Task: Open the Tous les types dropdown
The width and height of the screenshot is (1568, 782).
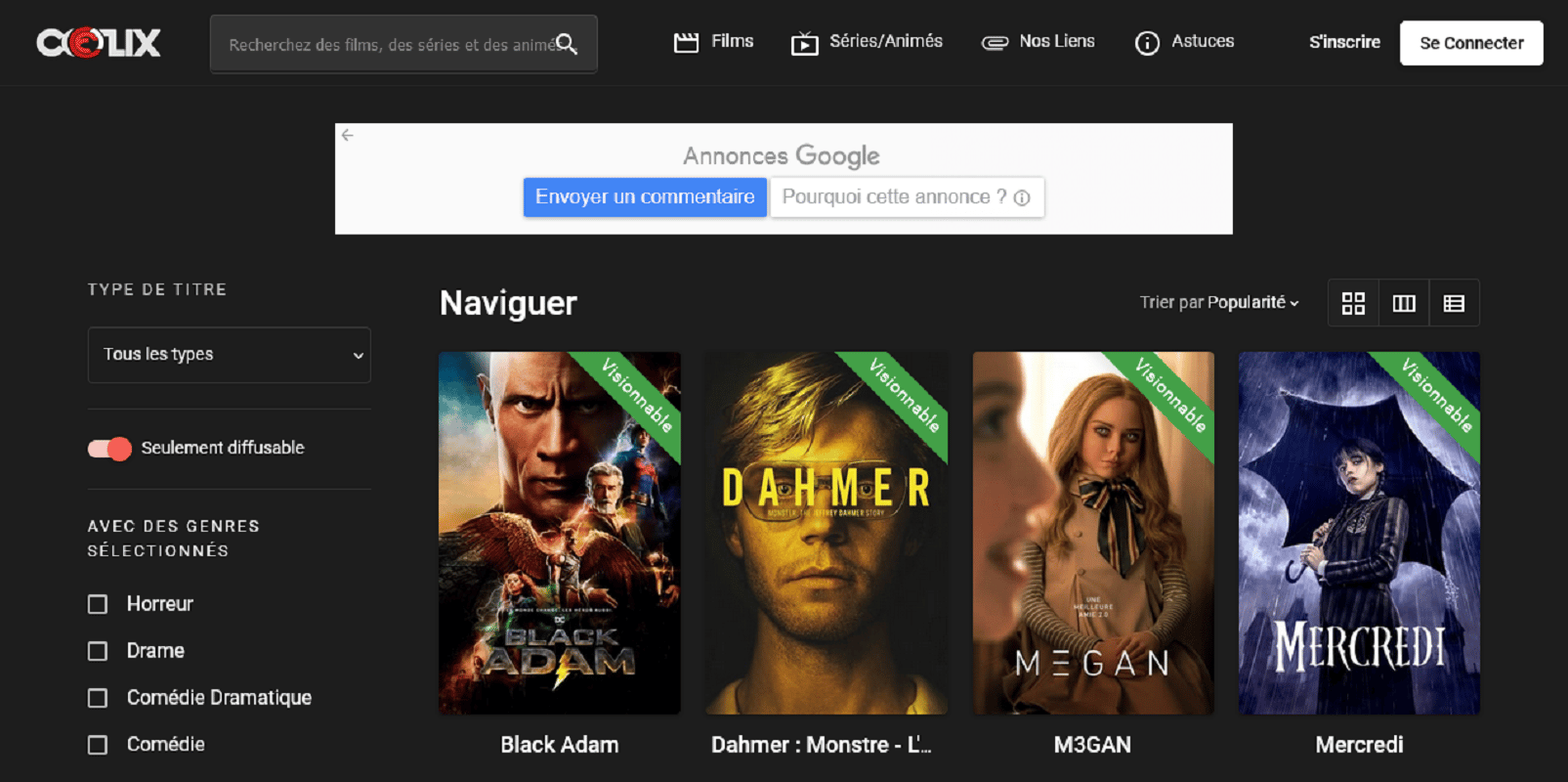Action: tap(230, 355)
